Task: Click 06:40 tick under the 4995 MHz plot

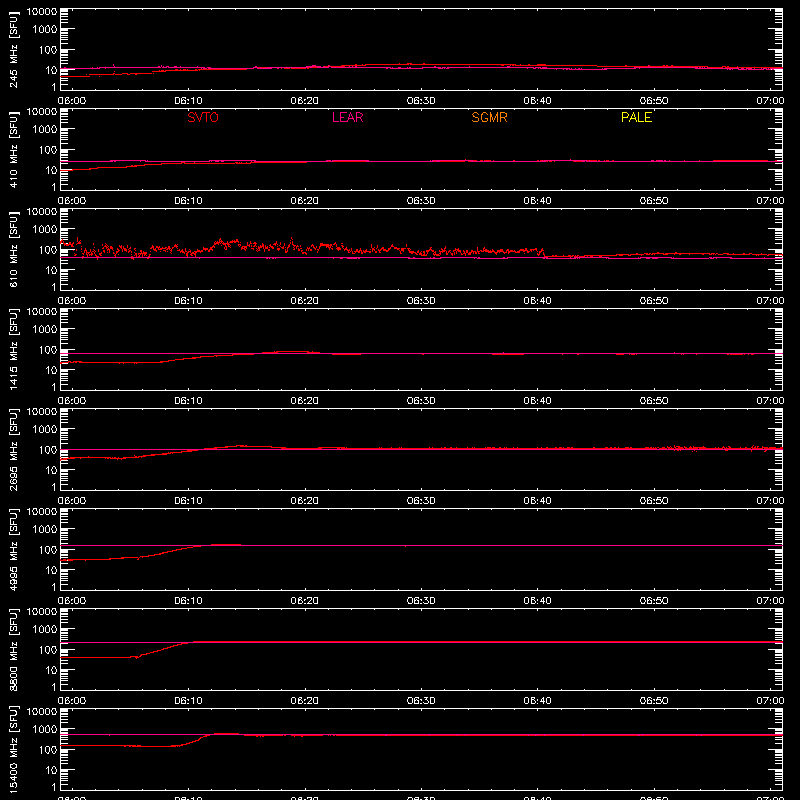Action: (537, 601)
